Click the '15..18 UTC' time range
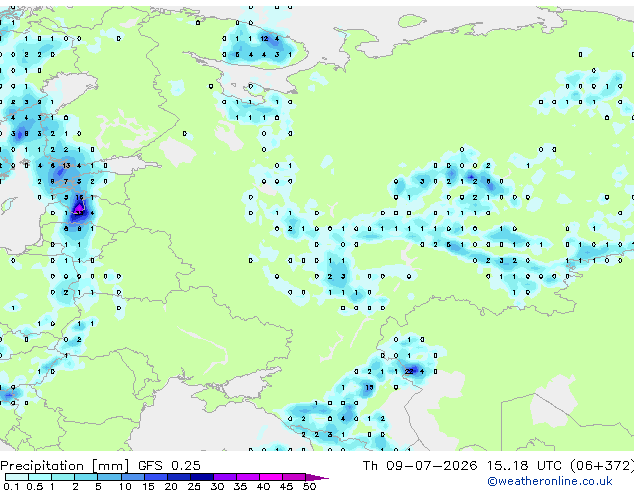 pos(524,466)
